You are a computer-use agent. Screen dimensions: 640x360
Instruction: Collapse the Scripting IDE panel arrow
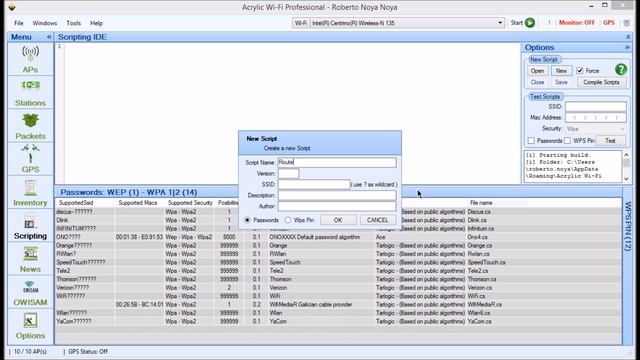point(628,37)
